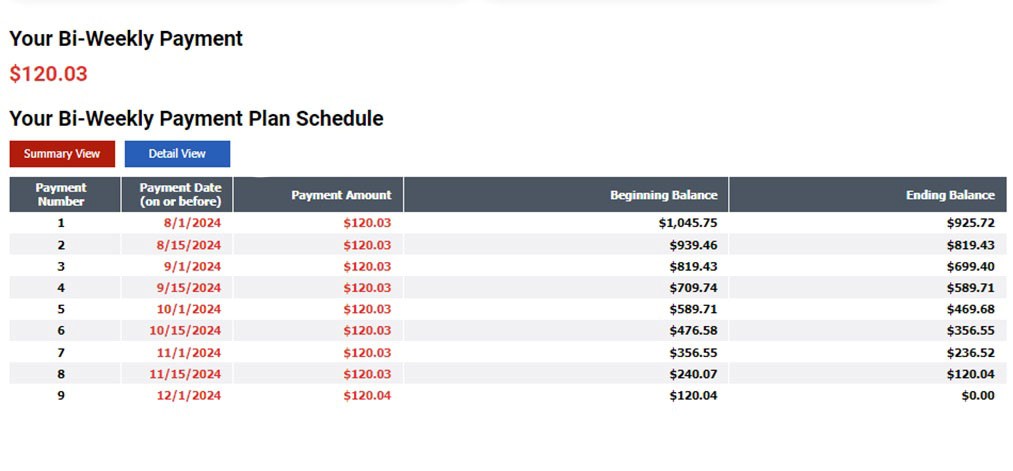
Task: Select the 9/15/2024 payment date
Action: (189, 288)
